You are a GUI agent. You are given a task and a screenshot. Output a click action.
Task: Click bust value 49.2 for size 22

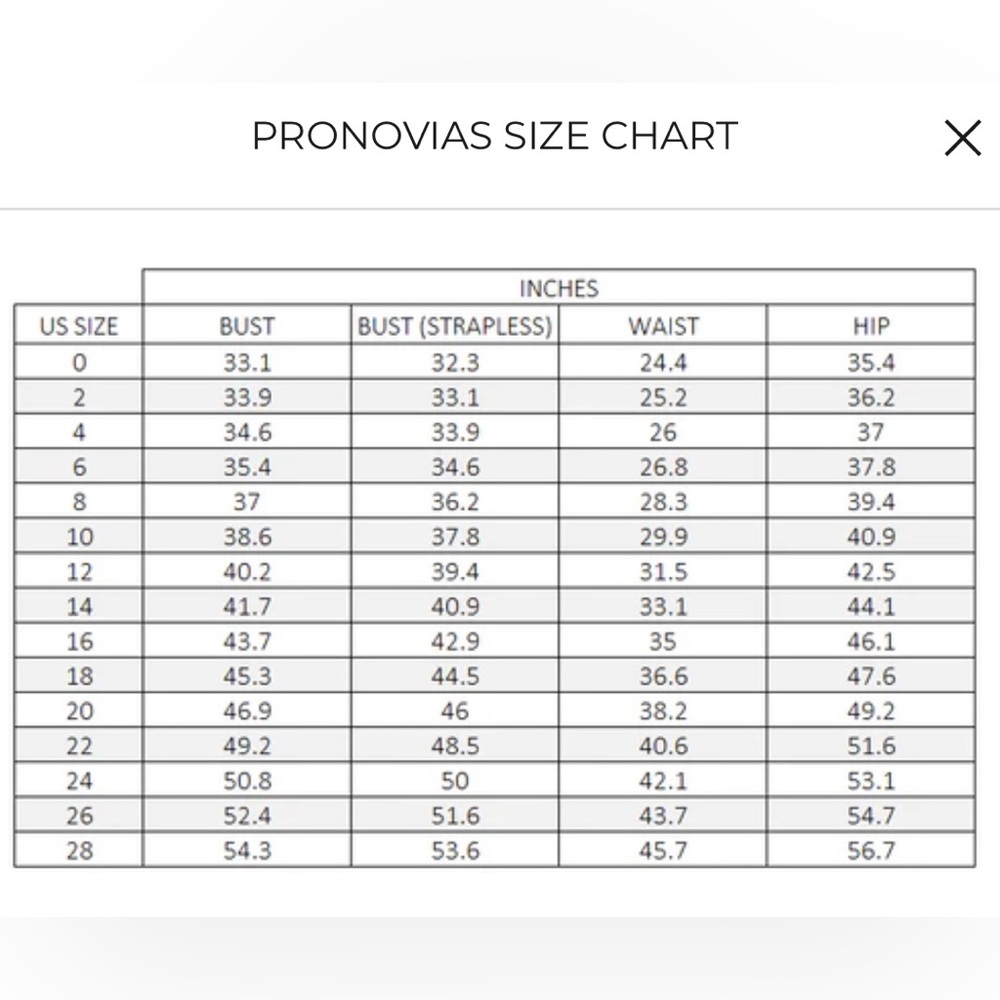[x=247, y=746]
